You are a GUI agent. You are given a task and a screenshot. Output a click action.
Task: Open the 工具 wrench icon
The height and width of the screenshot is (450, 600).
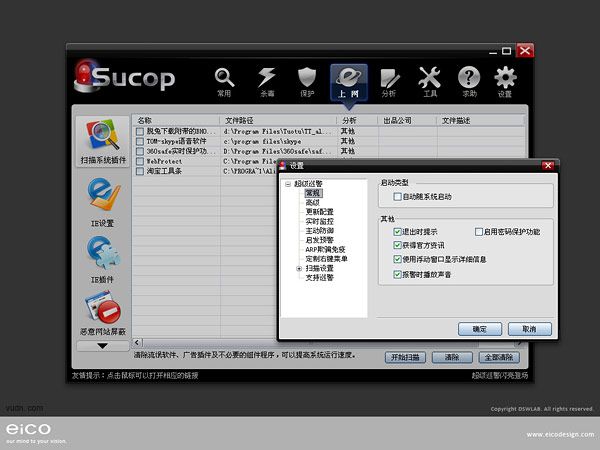tap(429, 80)
